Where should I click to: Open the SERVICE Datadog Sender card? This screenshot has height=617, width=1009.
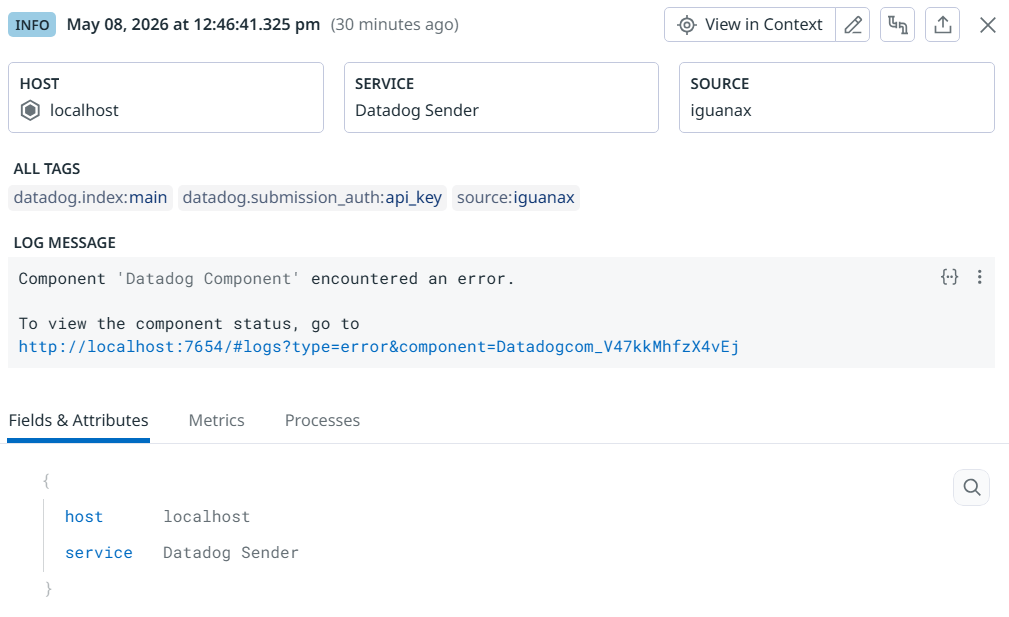click(x=501, y=98)
